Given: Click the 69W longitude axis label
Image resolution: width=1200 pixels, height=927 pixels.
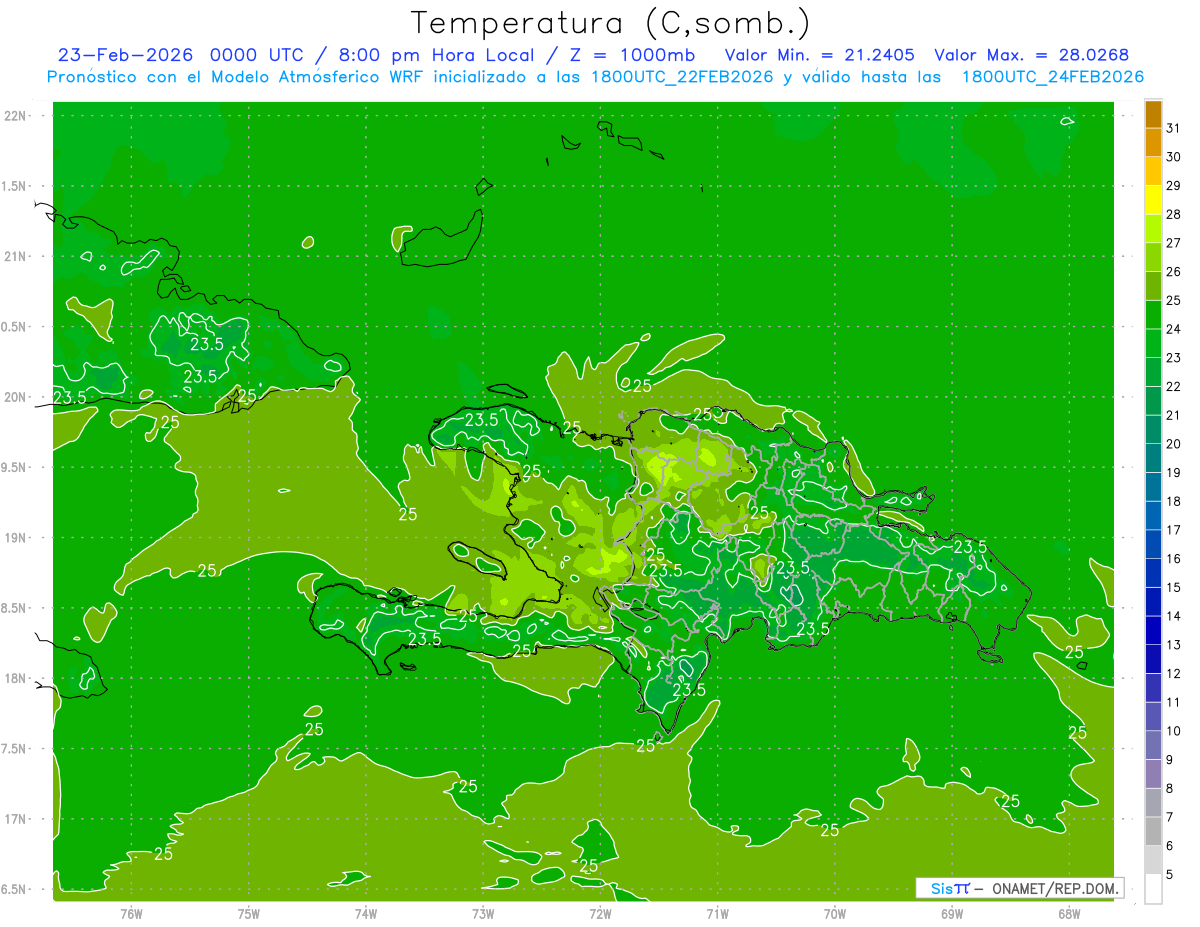Looking at the screenshot, I should 952,913.
